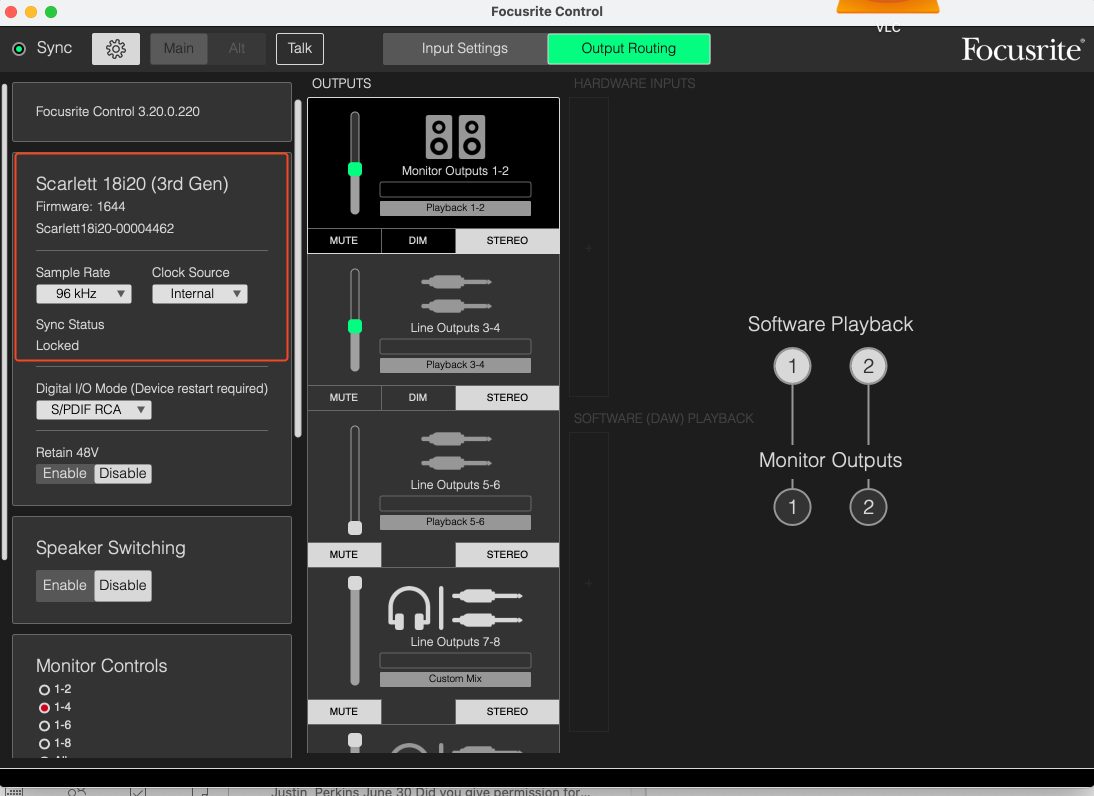Viewport: 1094px width, 796px height.
Task: Select the Line Outputs 3-4 jack icon
Action: [x=456, y=294]
